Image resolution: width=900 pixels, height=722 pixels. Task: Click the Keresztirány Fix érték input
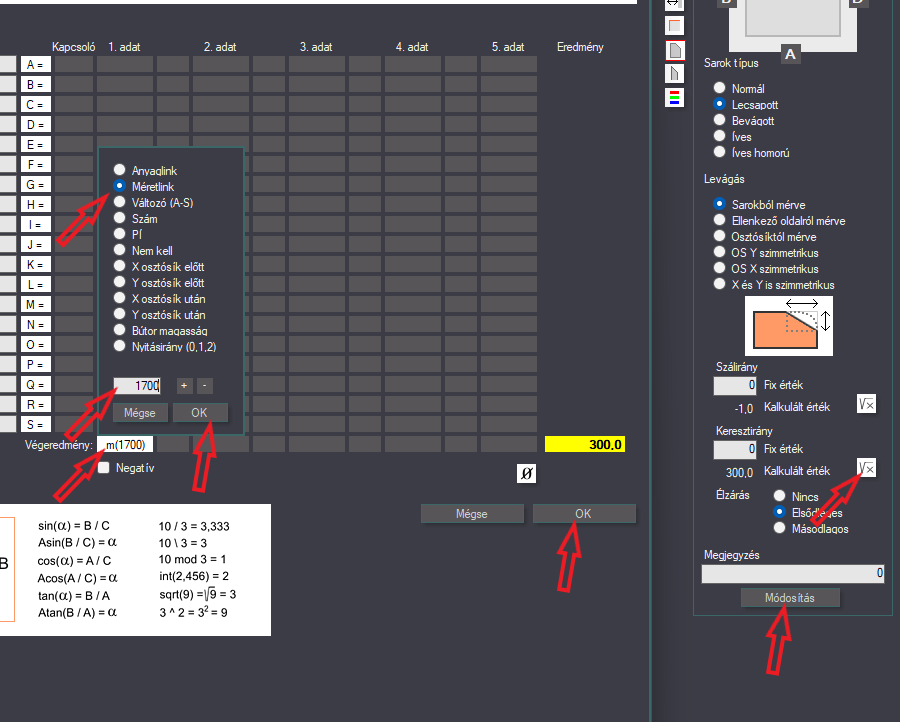coord(735,449)
